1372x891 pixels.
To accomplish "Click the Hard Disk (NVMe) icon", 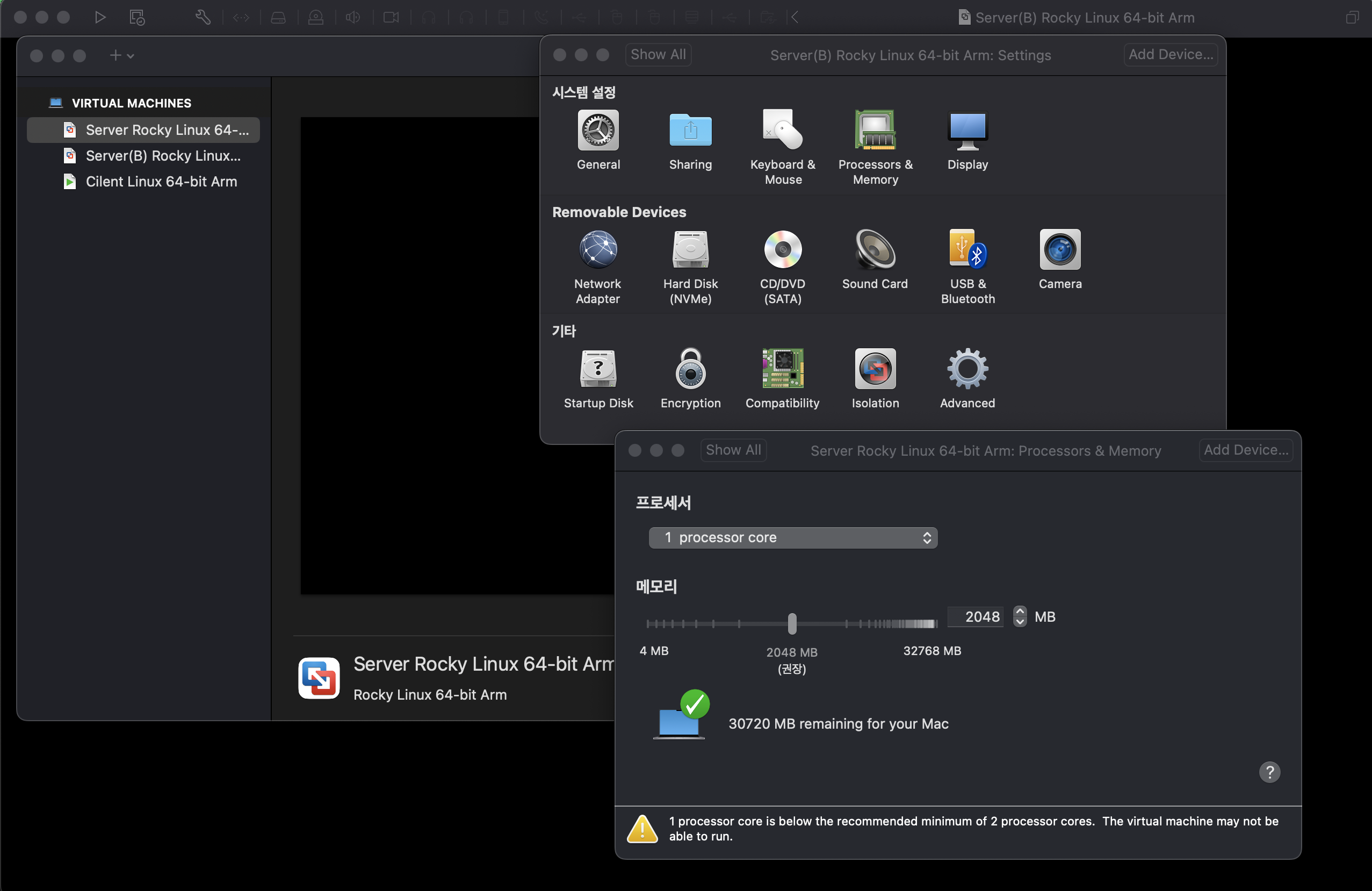I will click(x=690, y=250).
